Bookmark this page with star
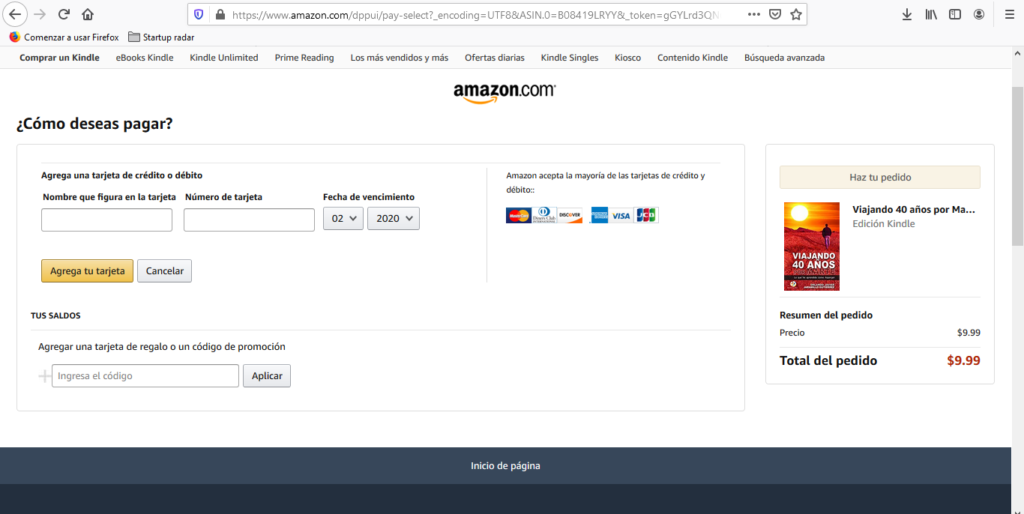 (796, 14)
